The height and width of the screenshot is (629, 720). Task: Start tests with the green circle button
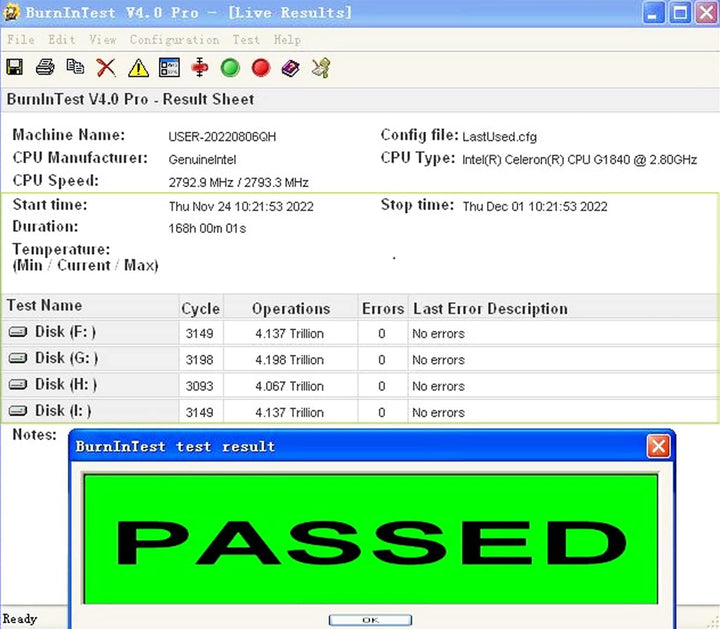tap(230, 67)
